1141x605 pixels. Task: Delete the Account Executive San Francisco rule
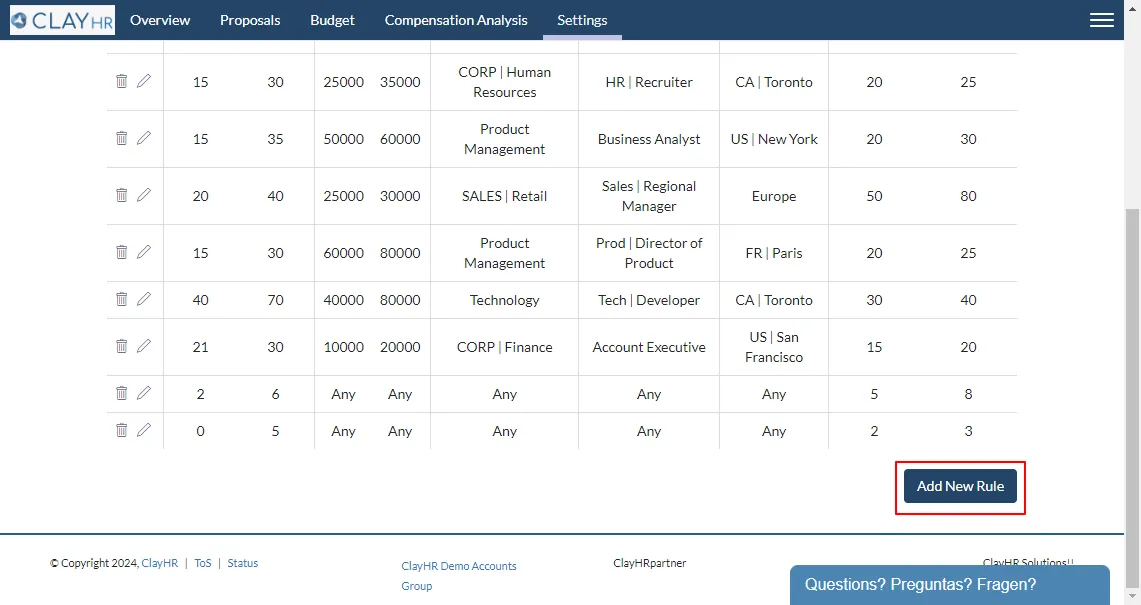(122, 346)
